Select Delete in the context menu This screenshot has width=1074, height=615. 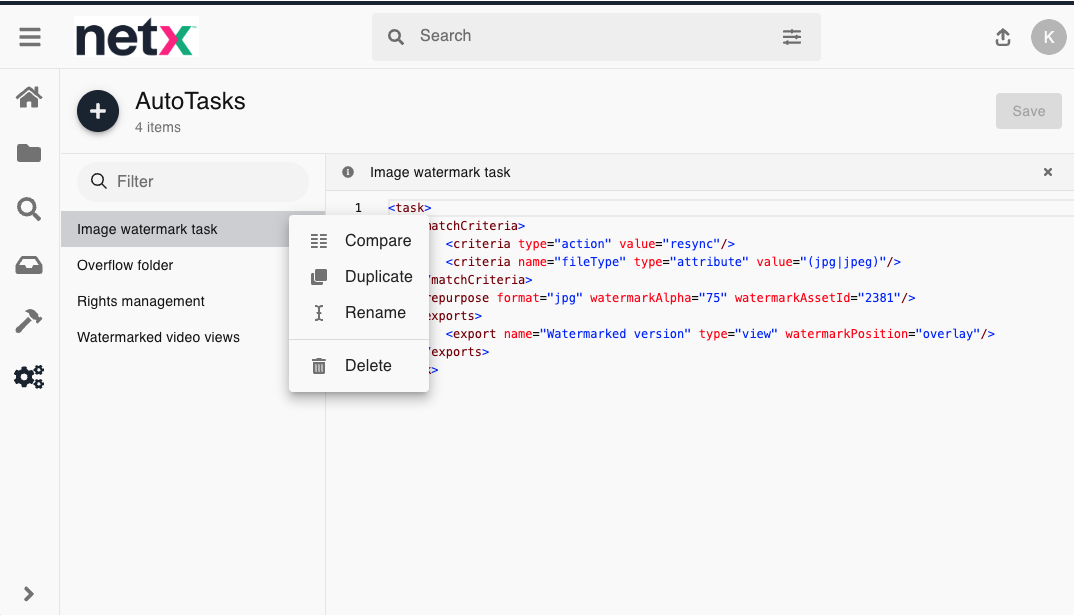pyautogui.click(x=368, y=366)
